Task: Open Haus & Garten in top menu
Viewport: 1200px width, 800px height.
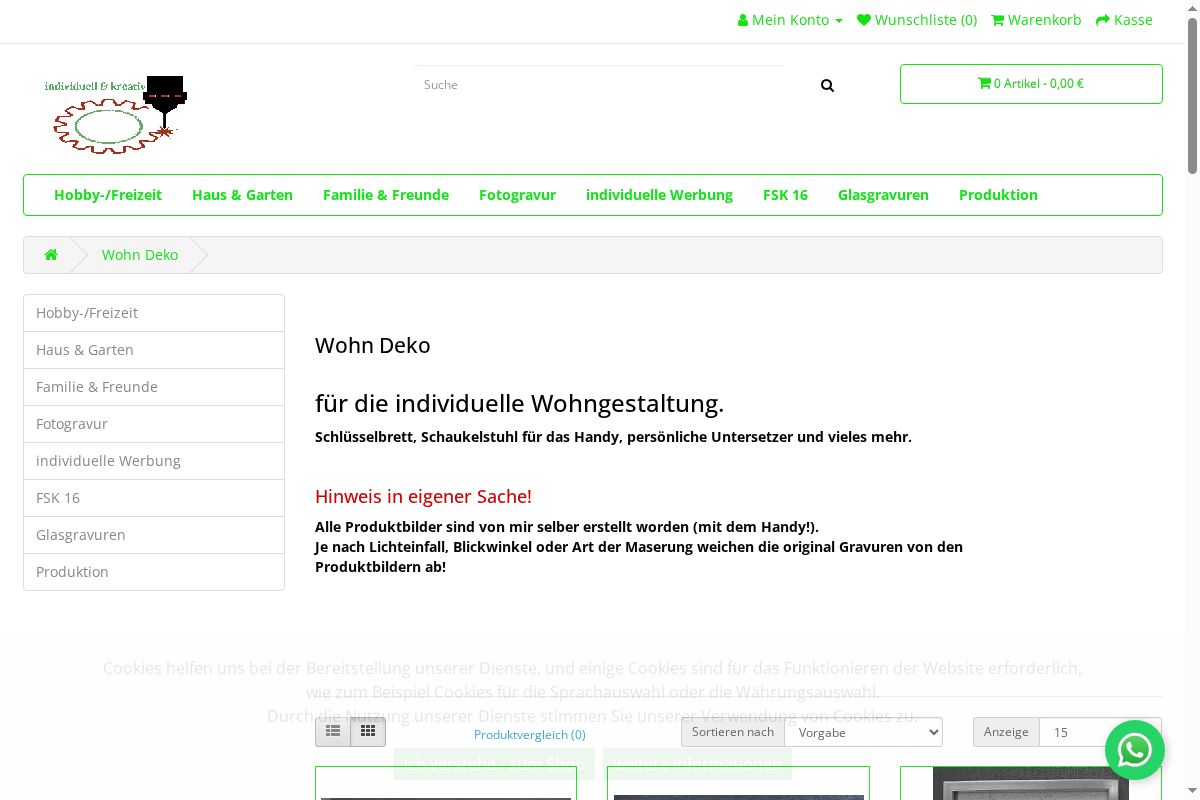Action: click(242, 195)
